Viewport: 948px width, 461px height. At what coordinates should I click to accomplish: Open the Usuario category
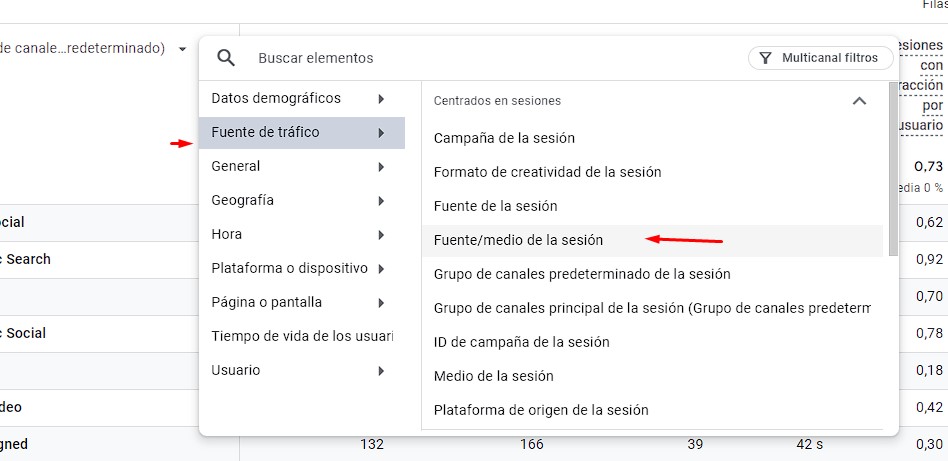click(x=236, y=370)
